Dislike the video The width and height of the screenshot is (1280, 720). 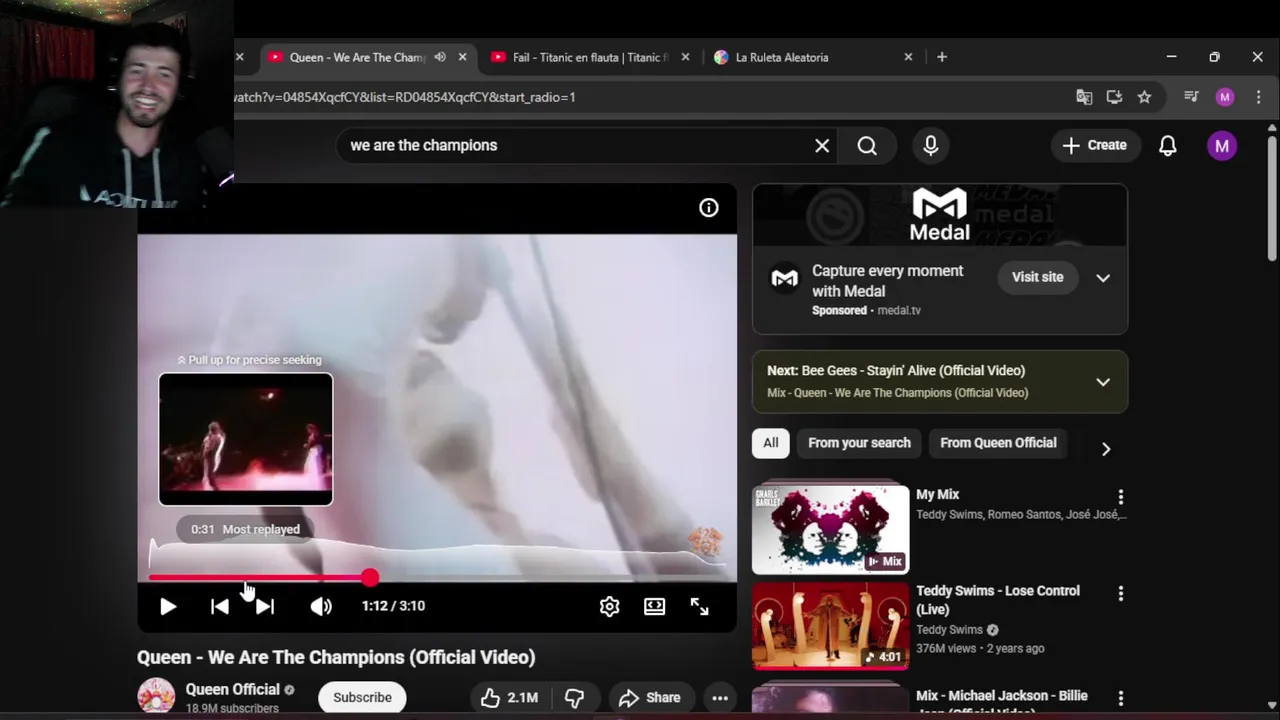point(574,698)
